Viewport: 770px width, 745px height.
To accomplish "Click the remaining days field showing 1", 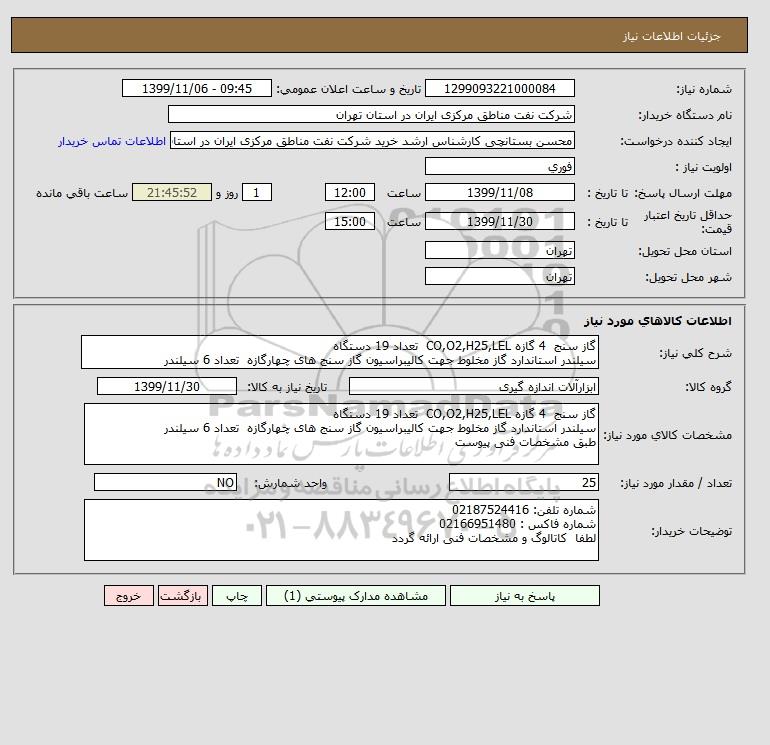I will coord(256,192).
